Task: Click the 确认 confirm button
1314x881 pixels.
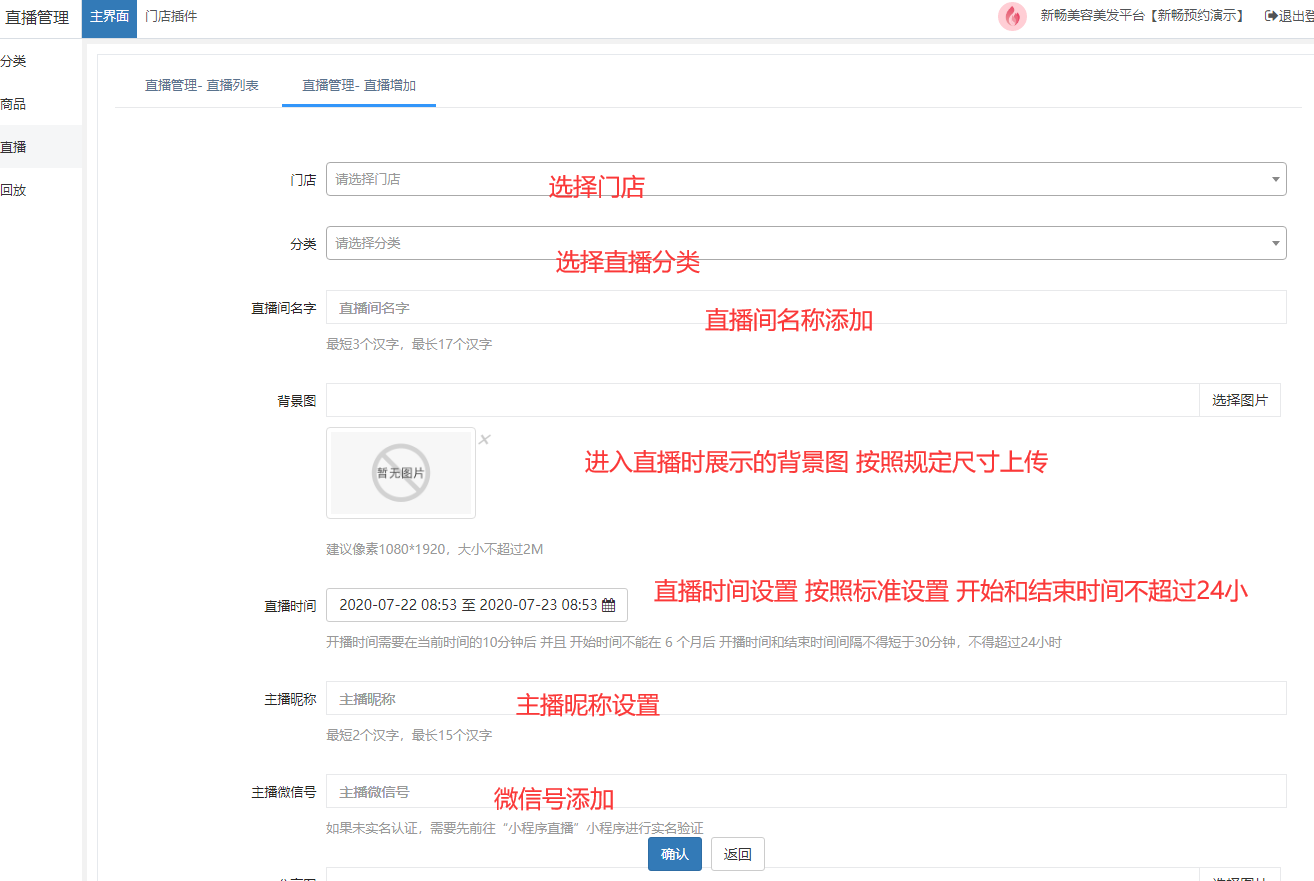Action: 675,854
